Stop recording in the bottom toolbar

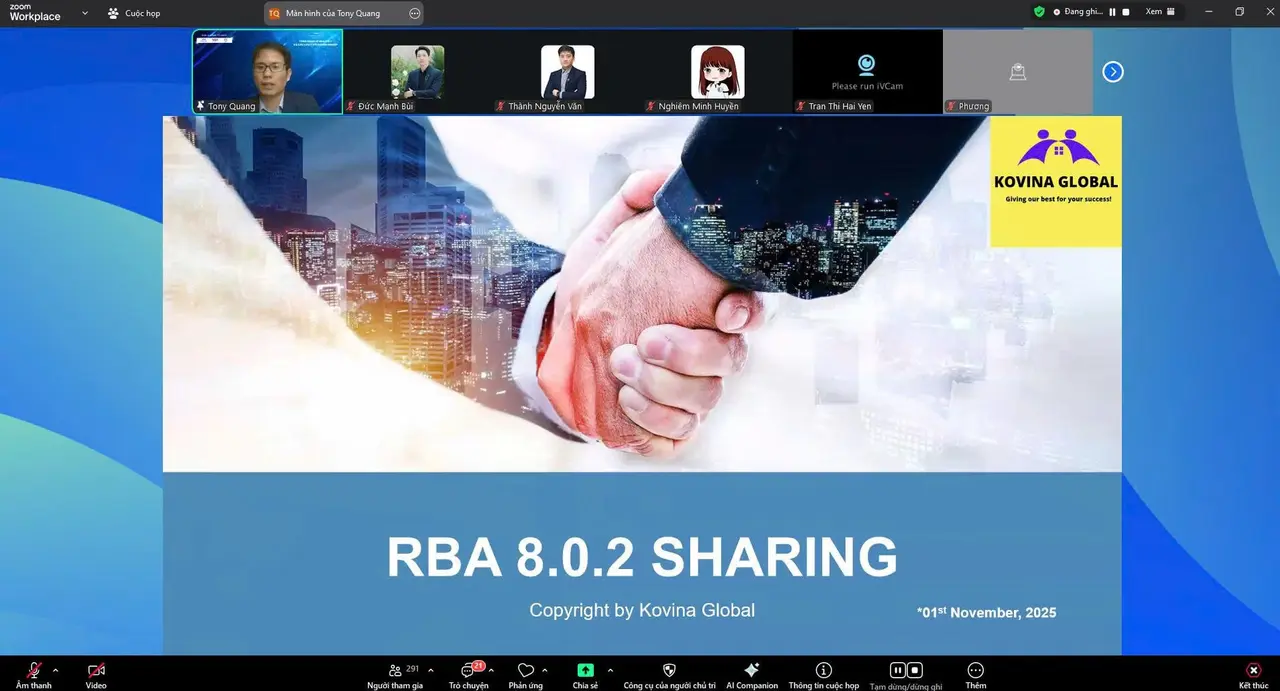point(914,670)
